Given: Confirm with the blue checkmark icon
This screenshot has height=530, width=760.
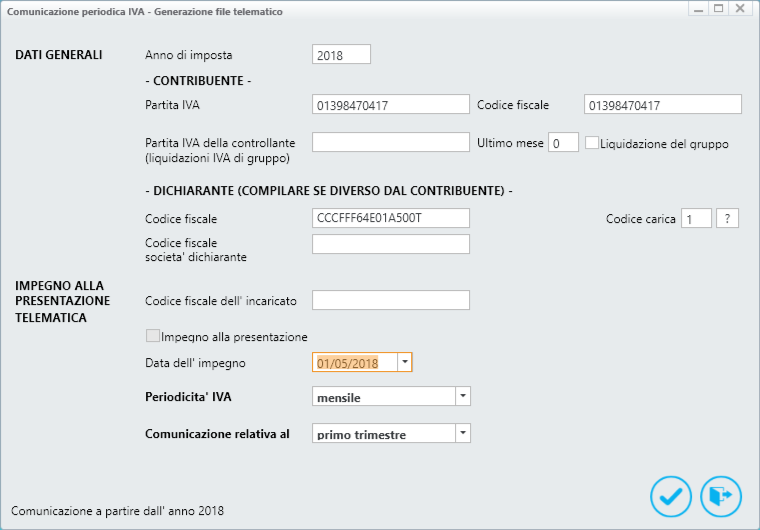Looking at the screenshot, I should pos(671,496).
